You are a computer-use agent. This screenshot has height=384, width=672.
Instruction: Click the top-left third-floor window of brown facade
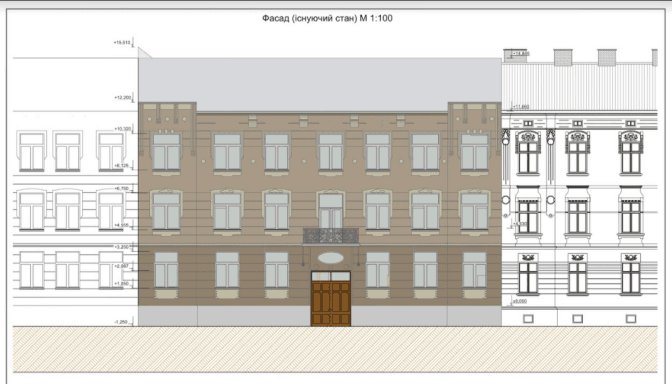pos(166,152)
